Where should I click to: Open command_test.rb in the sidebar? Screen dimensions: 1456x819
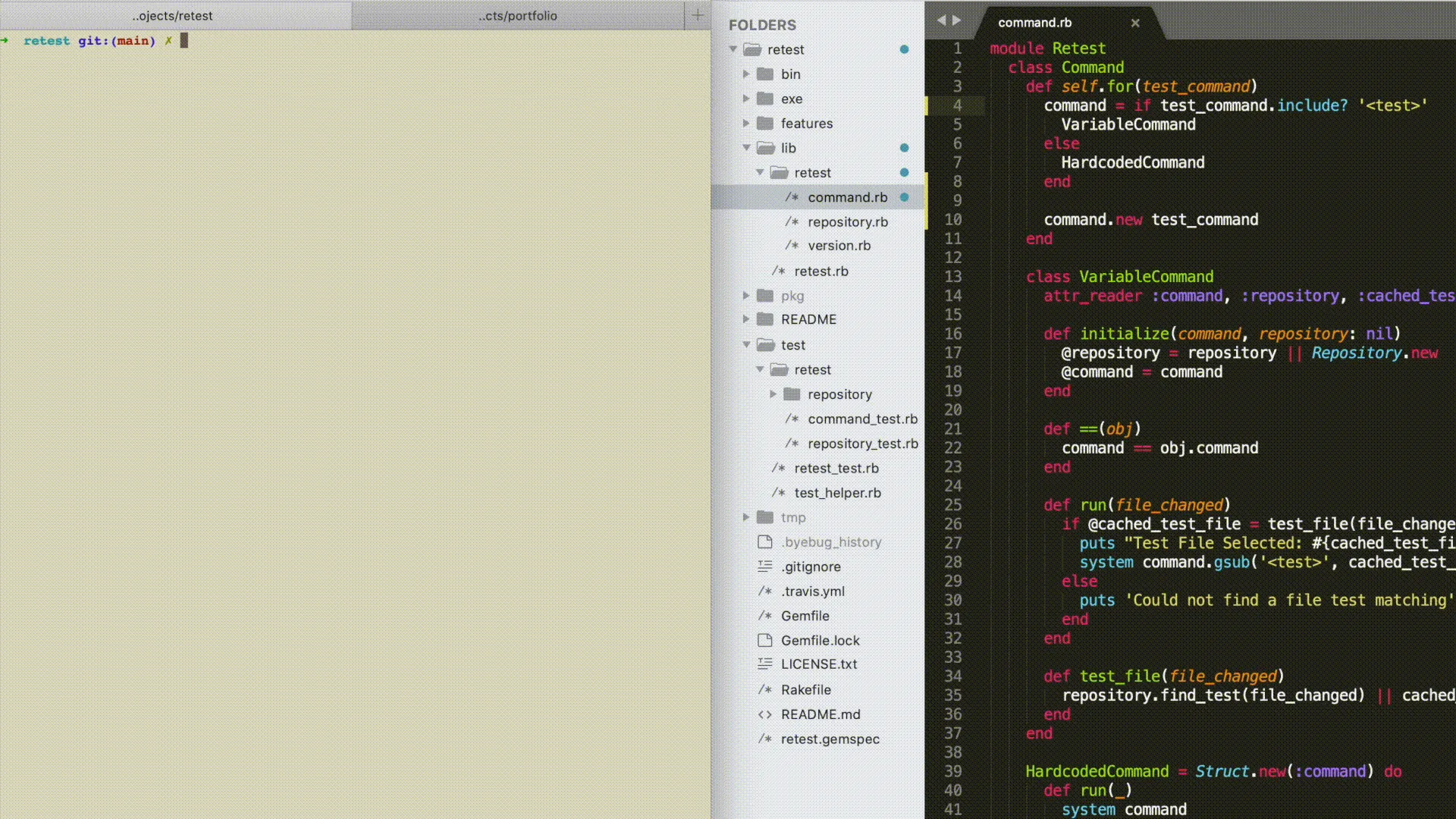[x=862, y=419]
